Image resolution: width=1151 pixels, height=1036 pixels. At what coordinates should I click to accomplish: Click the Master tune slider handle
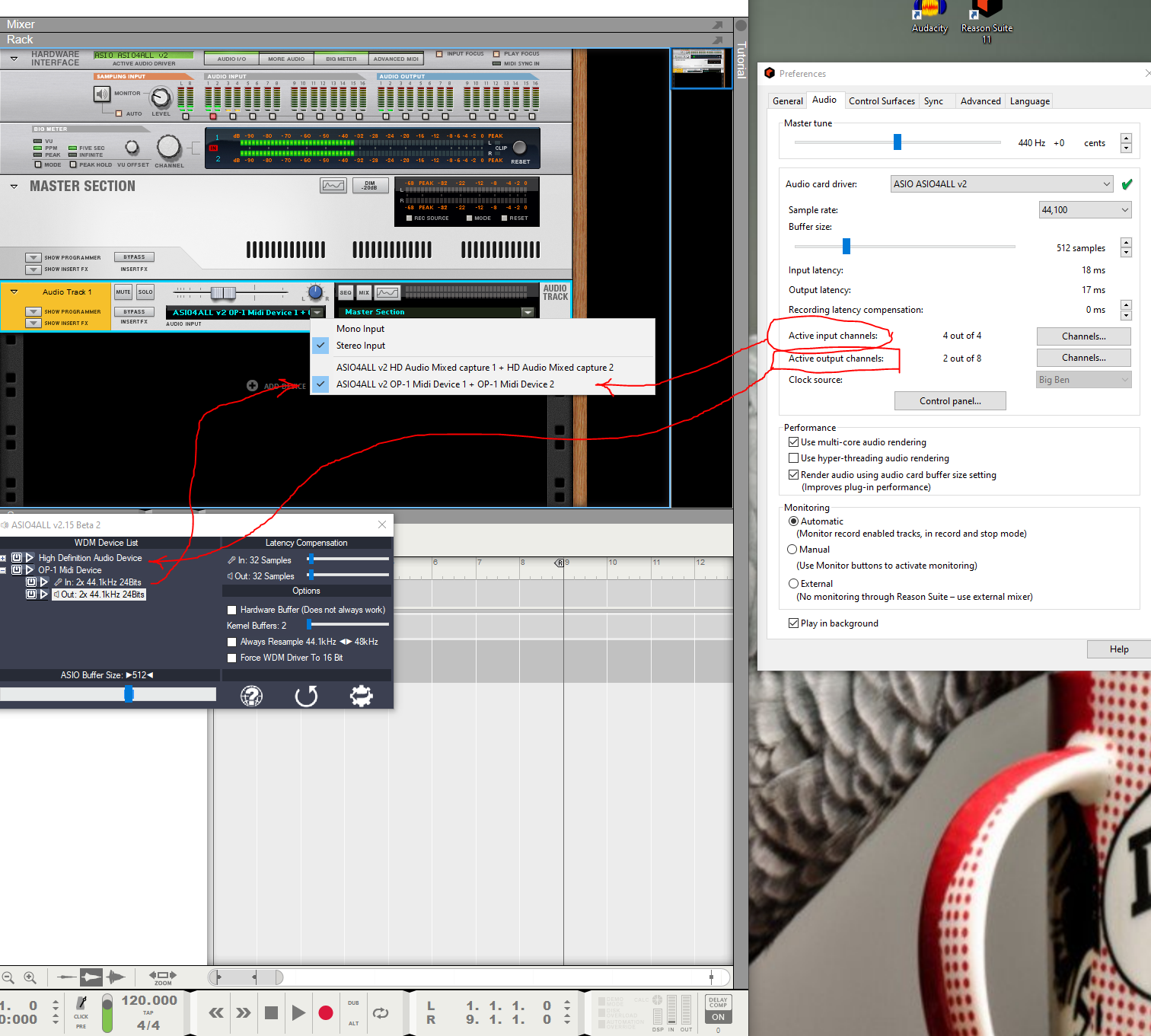898,142
